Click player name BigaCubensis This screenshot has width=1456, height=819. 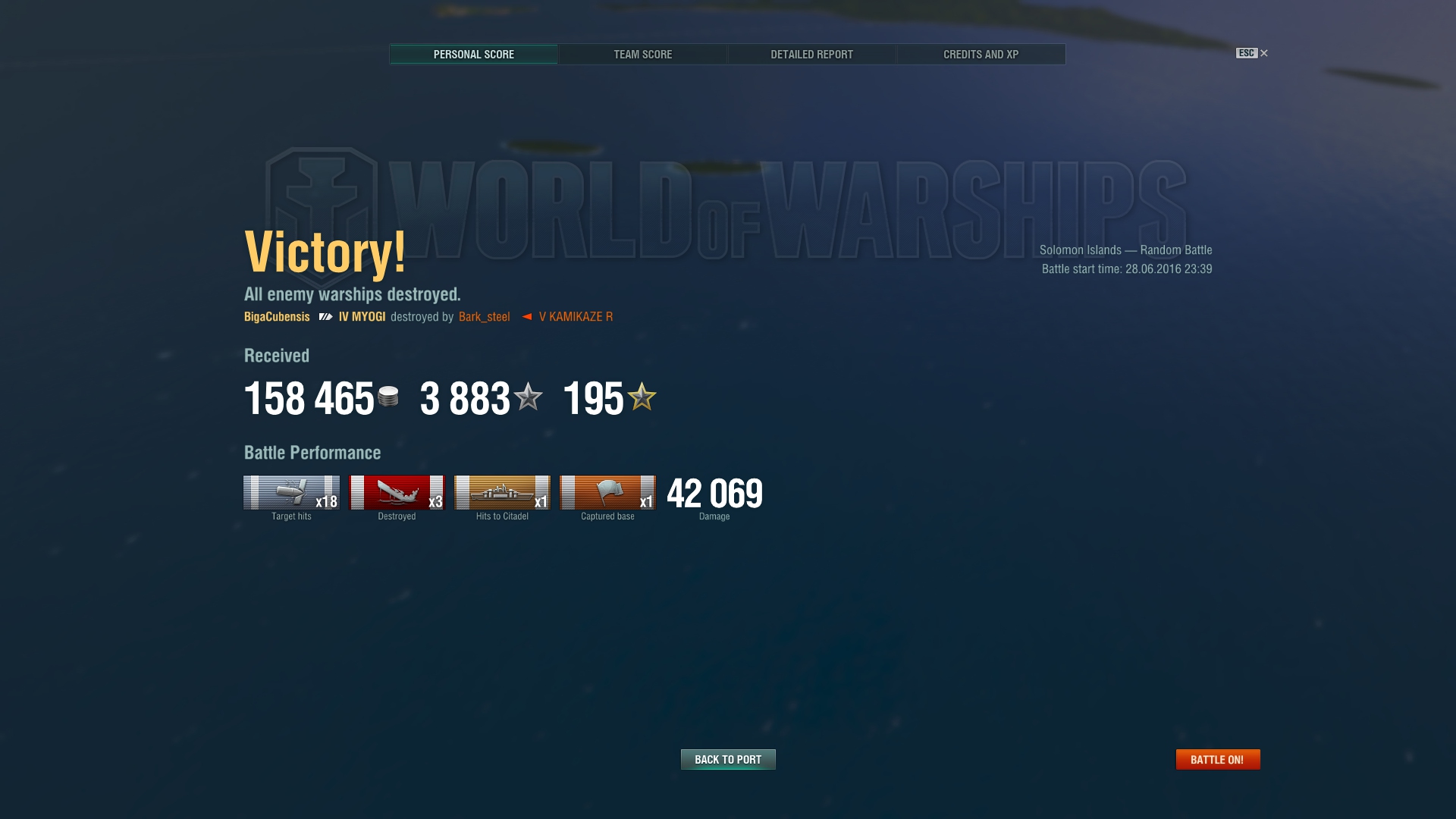point(277,317)
